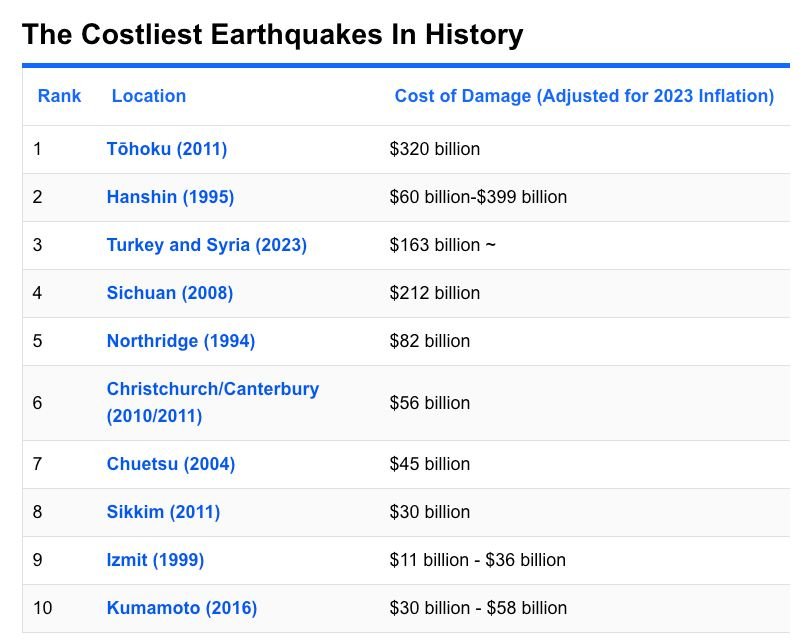Image resolution: width=809 pixels, height=643 pixels.
Task: Follow the Sichuan (2008) link
Action: pos(169,293)
